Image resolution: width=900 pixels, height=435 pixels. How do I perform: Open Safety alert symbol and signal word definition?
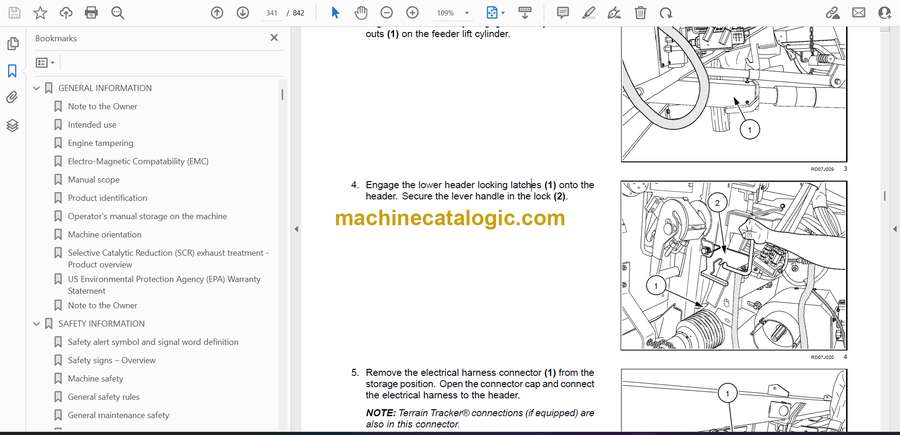point(153,342)
